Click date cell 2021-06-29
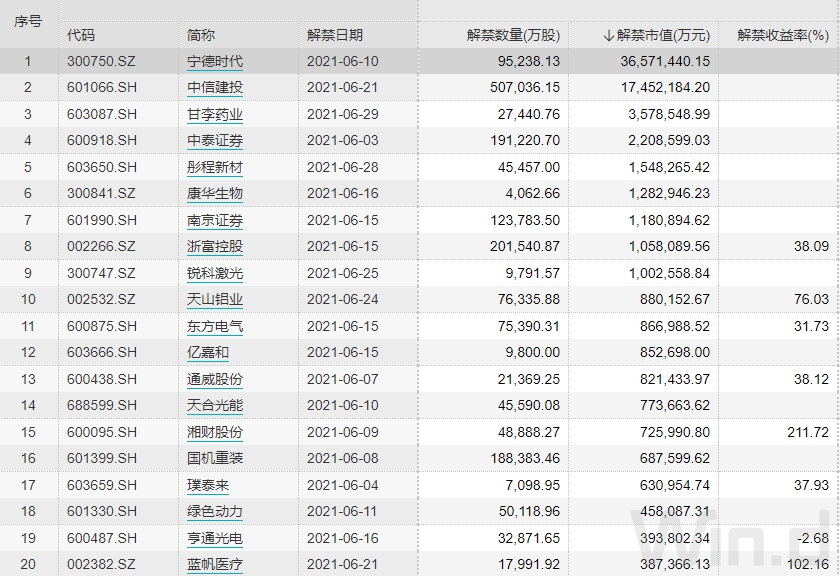840x576 pixels. pos(342,114)
